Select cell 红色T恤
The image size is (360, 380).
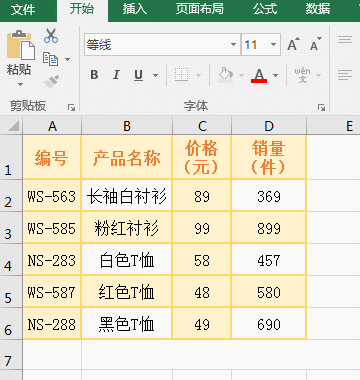click(127, 292)
